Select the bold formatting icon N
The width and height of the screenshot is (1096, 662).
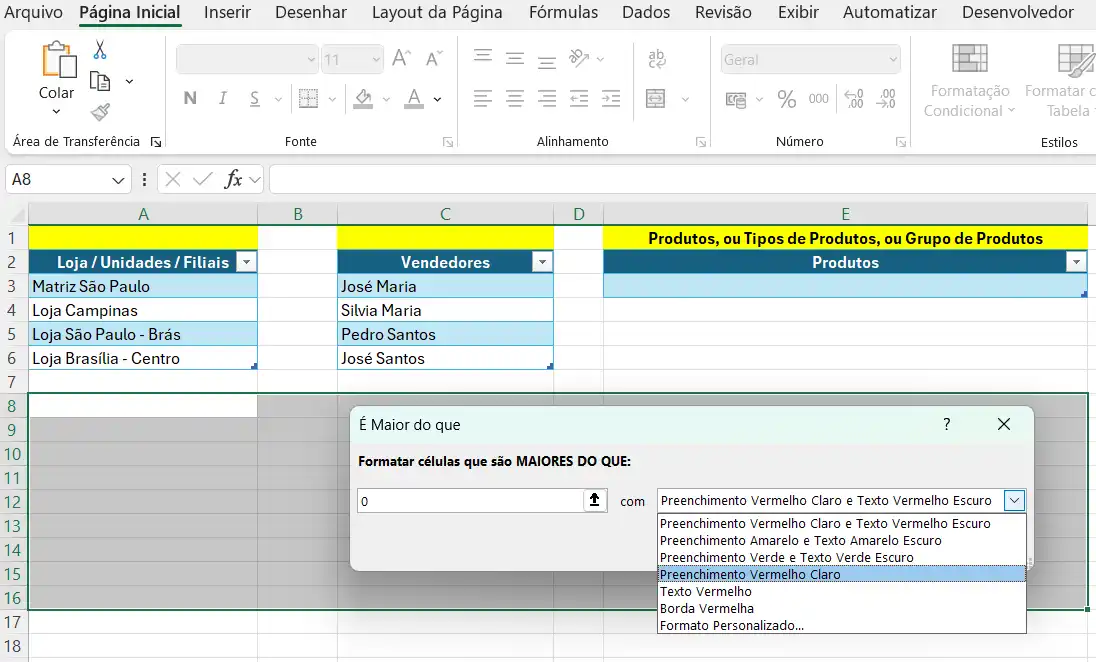tap(189, 97)
